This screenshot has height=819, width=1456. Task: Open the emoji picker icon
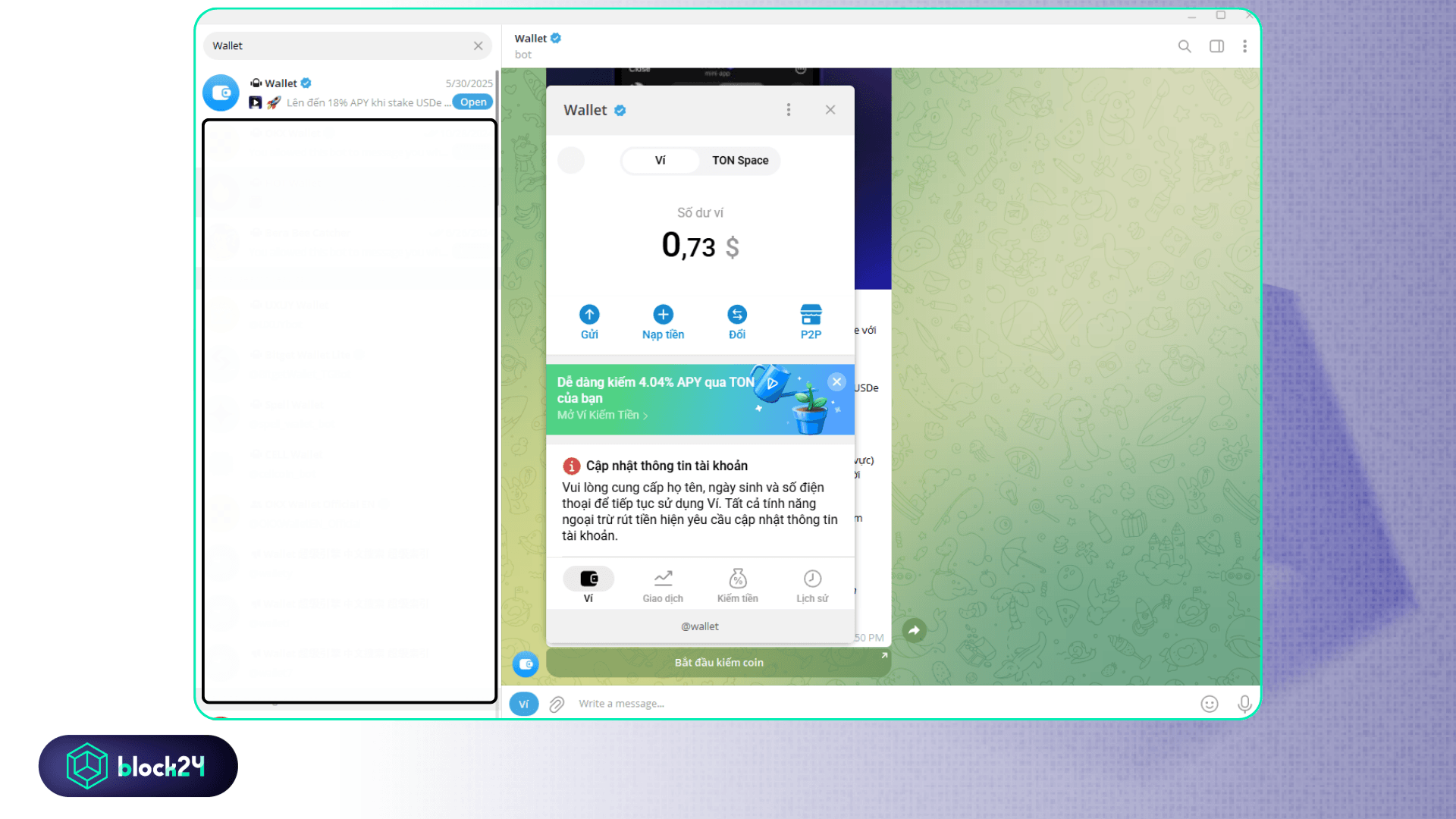pyautogui.click(x=1210, y=704)
